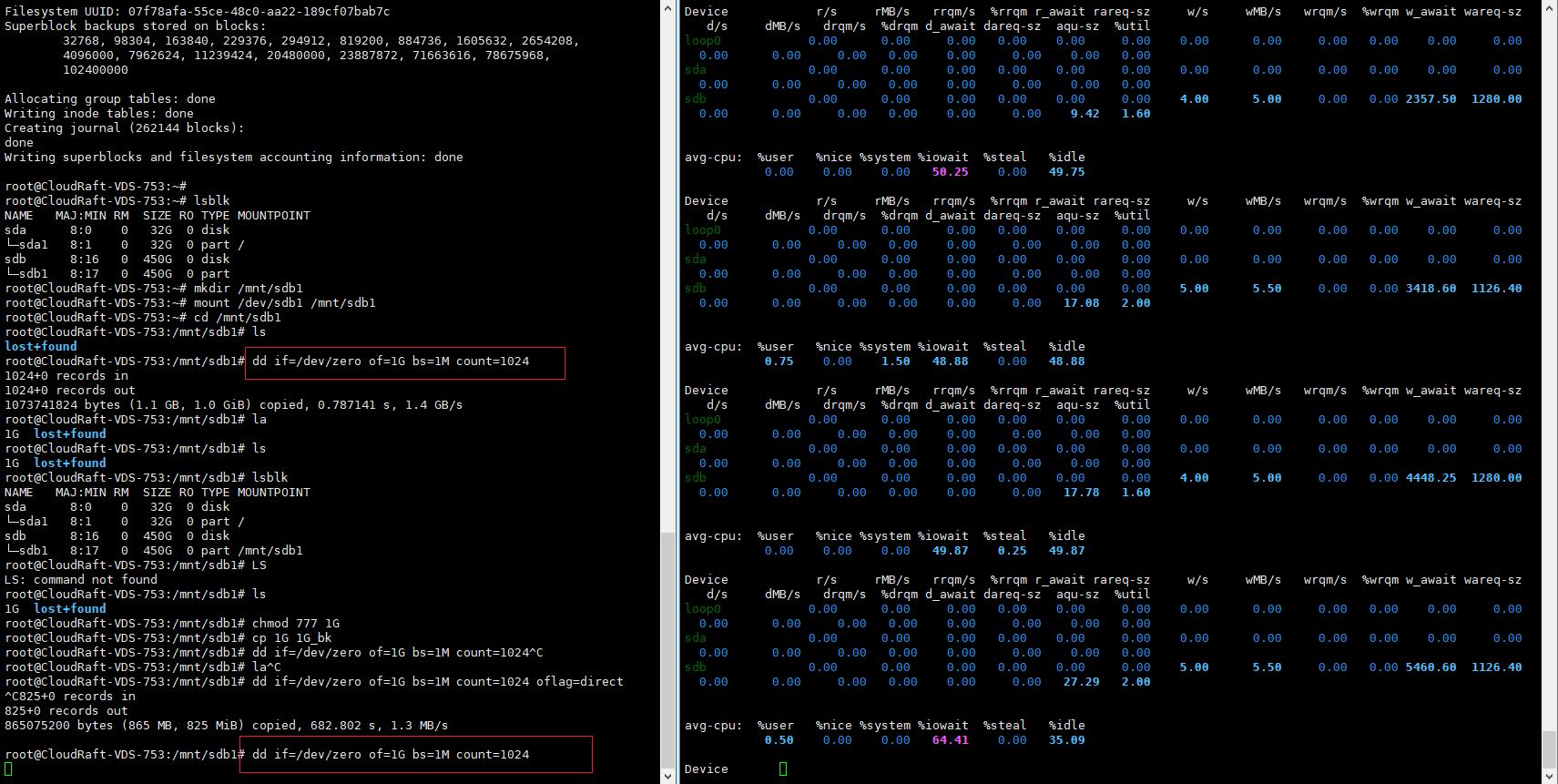
Task: Click the Filesystem UUID line
Action: [198, 12]
